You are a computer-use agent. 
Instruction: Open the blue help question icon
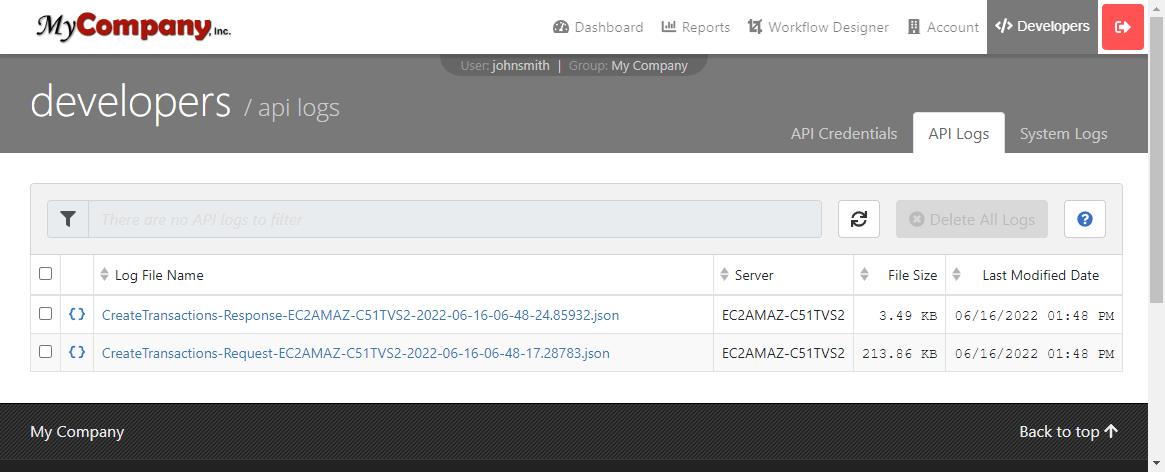click(x=1085, y=219)
